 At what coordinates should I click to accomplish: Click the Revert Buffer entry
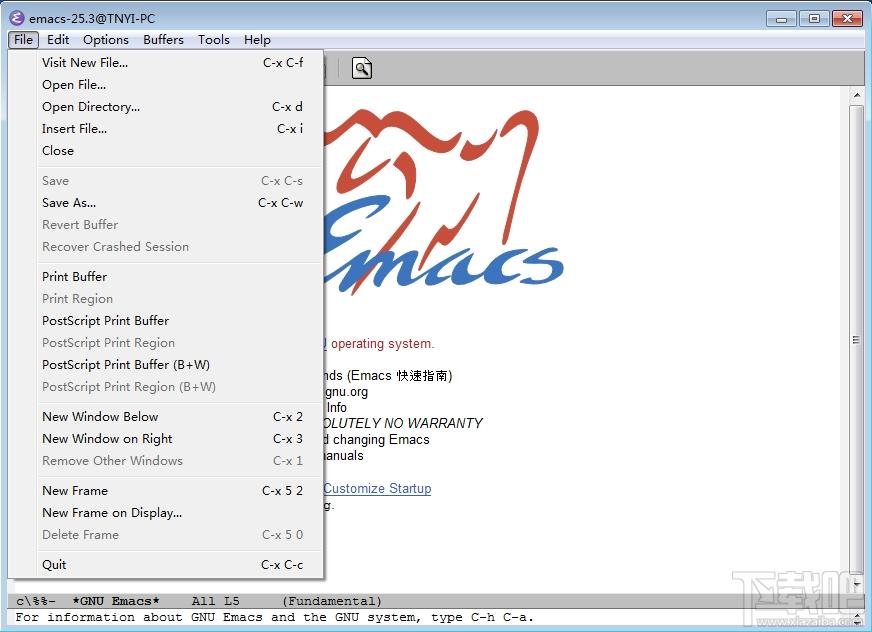click(x=180, y=225)
